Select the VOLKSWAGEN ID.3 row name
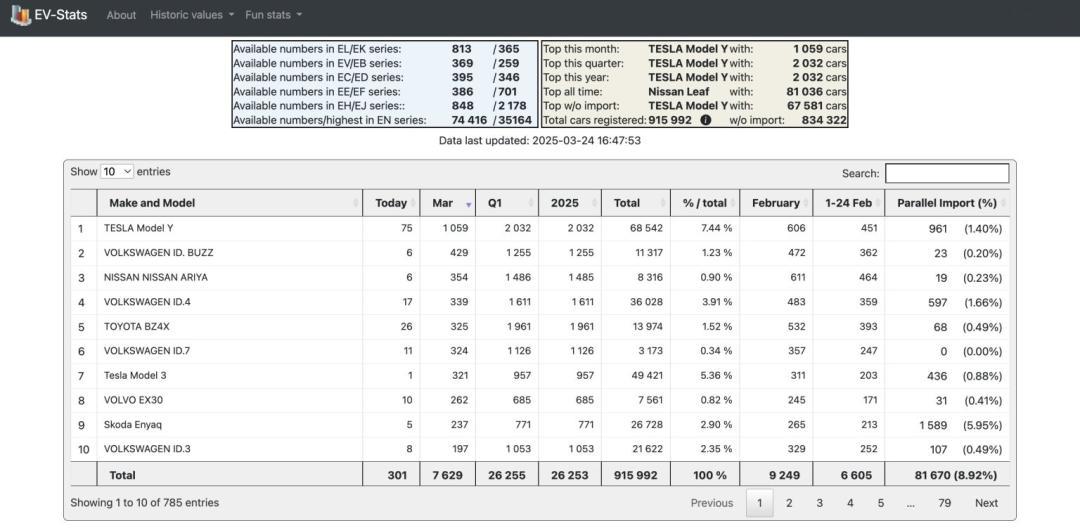The height and width of the screenshot is (528, 1080). [x=147, y=450]
